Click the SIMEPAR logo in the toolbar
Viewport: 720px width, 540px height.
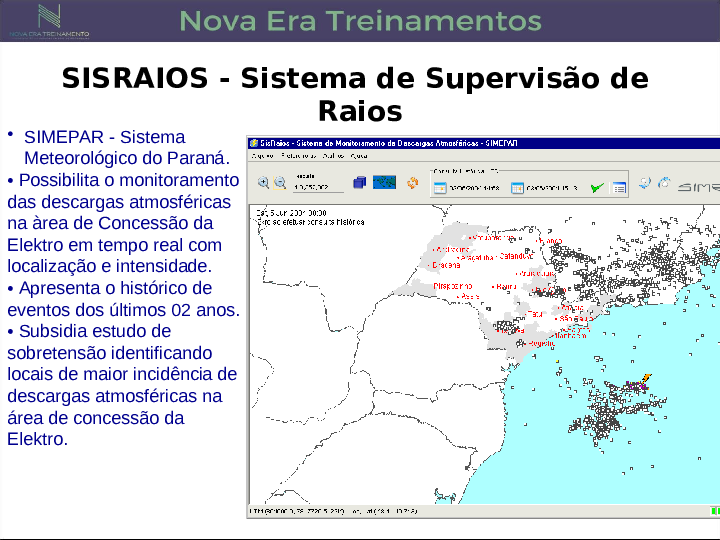coord(699,187)
